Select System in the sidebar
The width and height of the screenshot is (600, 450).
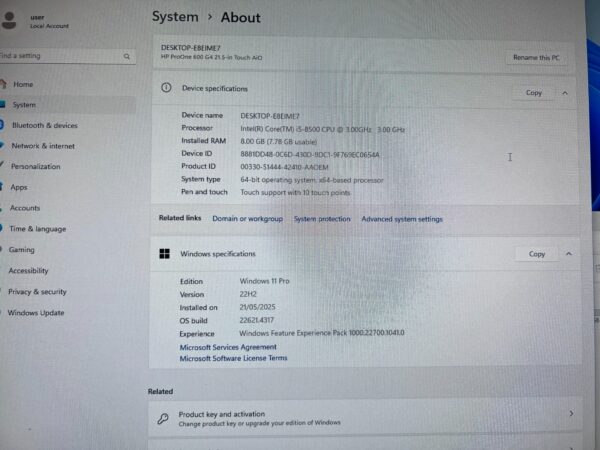click(x=68, y=104)
